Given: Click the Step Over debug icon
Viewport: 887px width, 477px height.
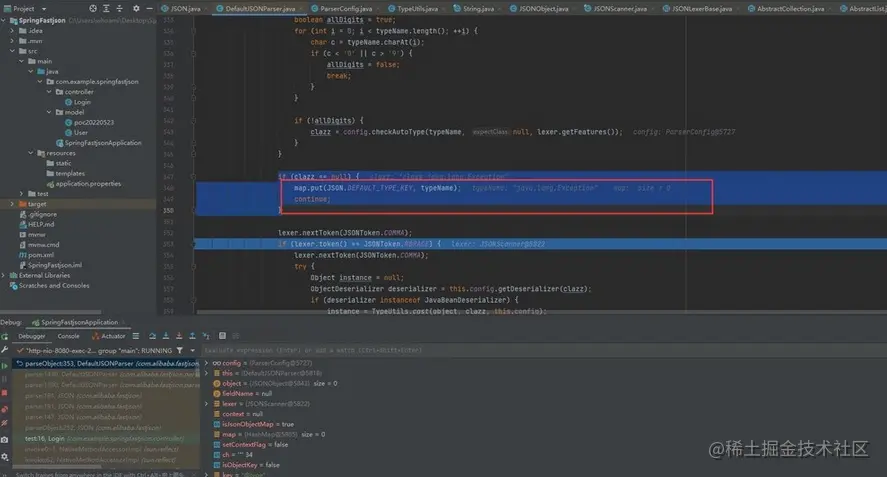Looking at the screenshot, I should click(x=152, y=336).
